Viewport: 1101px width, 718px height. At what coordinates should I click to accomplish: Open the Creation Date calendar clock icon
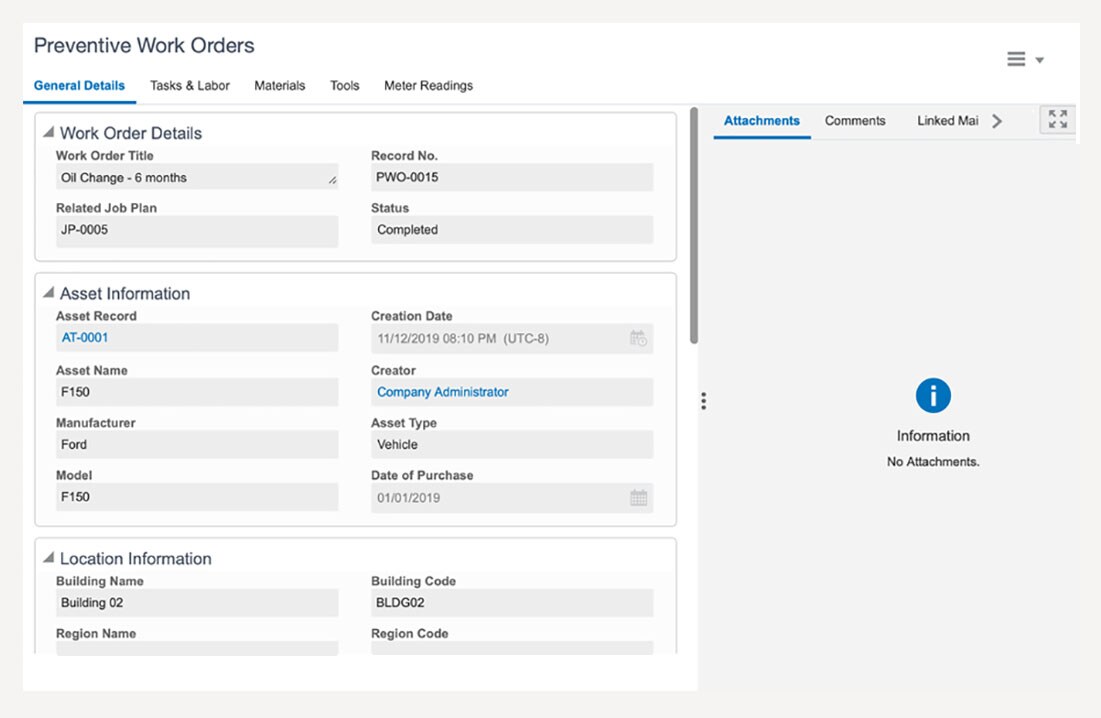pyautogui.click(x=638, y=338)
